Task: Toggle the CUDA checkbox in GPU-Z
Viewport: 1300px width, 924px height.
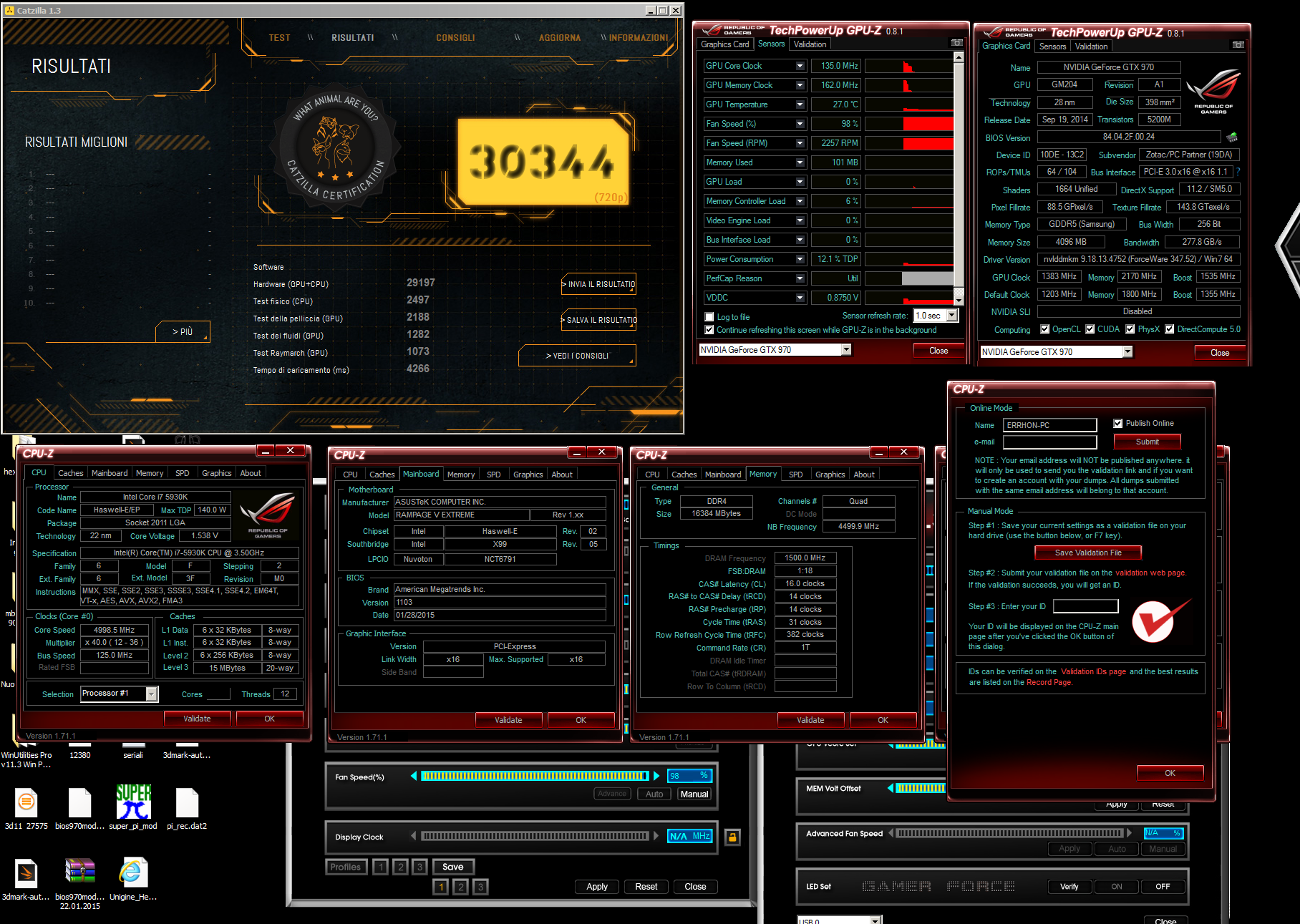Action: [1090, 329]
